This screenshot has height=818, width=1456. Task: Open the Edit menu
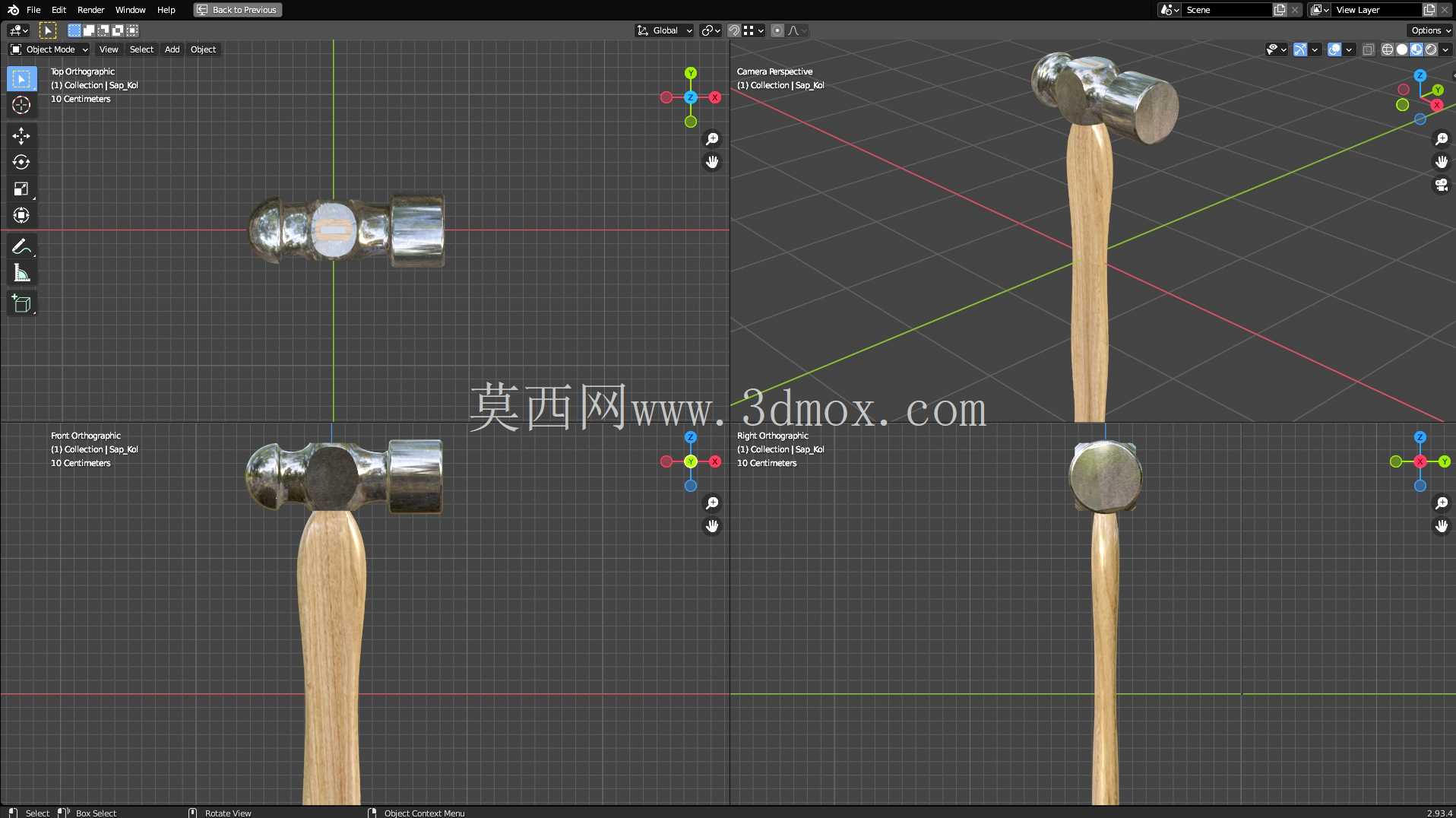tap(59, 10)
